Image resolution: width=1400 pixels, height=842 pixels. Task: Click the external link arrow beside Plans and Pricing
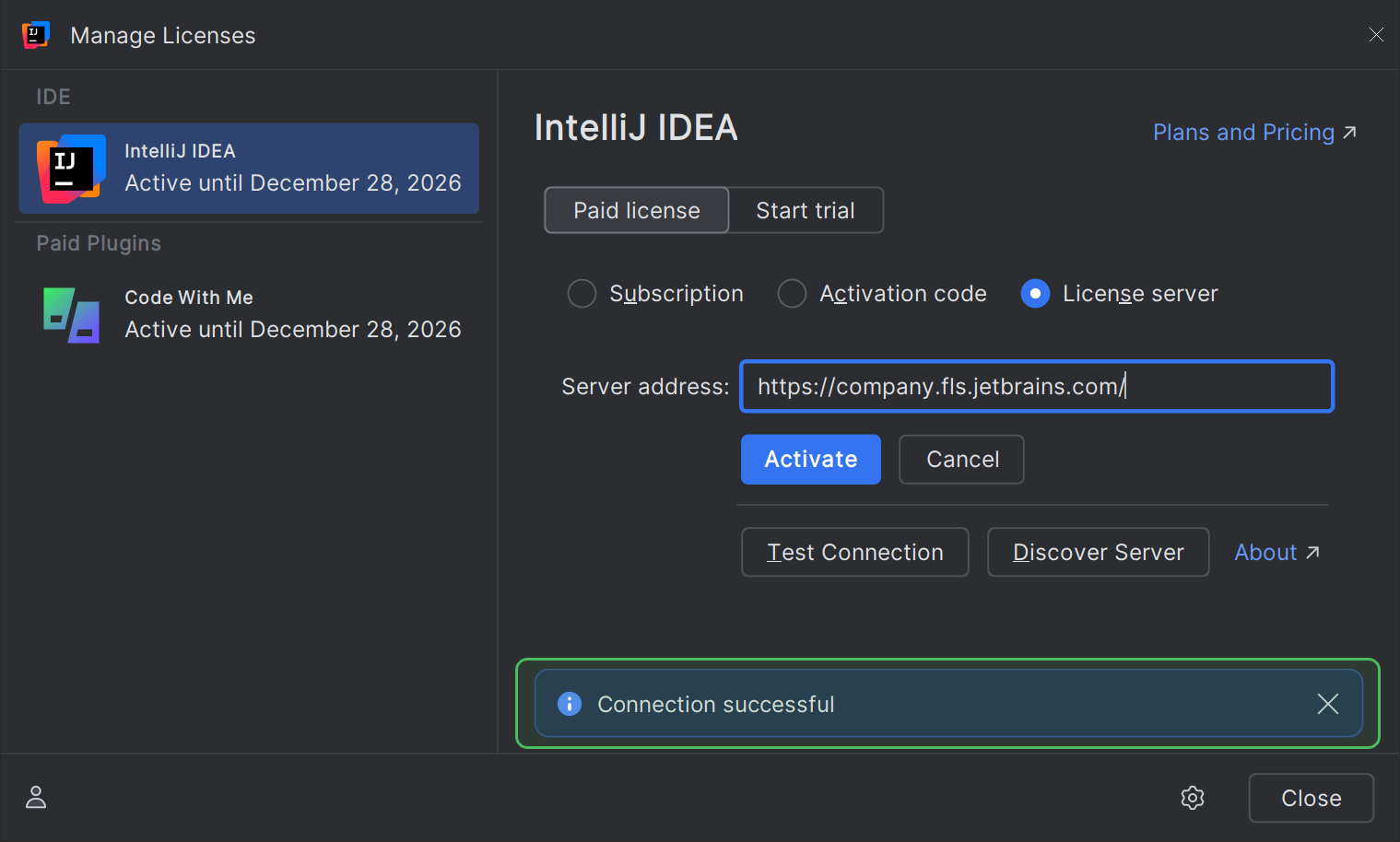click(1348, 132)
